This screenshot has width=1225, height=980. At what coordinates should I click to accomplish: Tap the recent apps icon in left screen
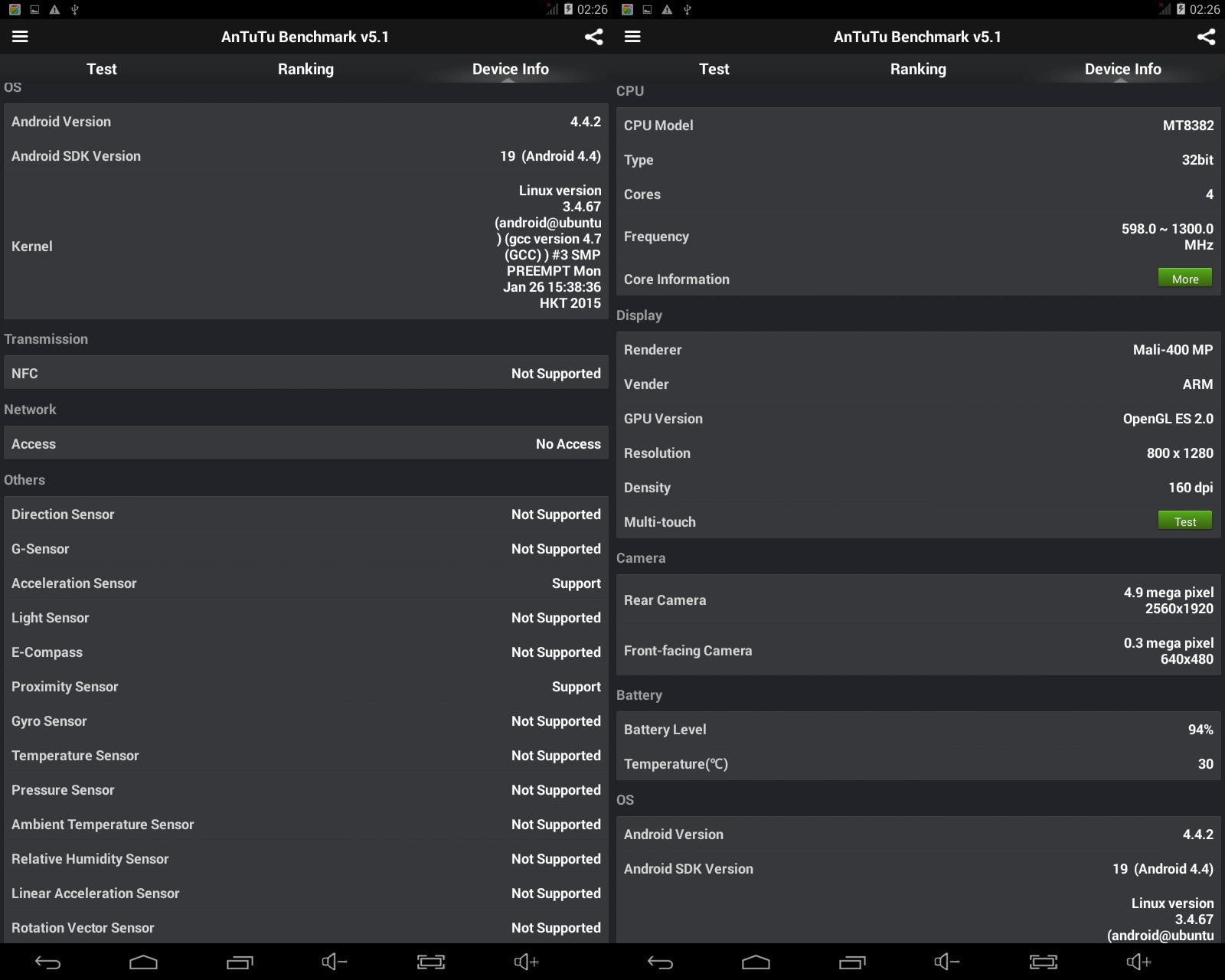point(239,962)
